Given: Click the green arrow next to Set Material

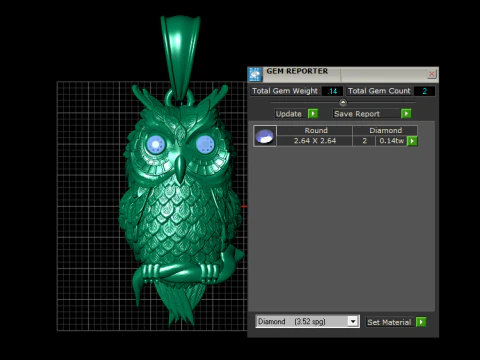Looking at the screenshot, I should [421, 322].
